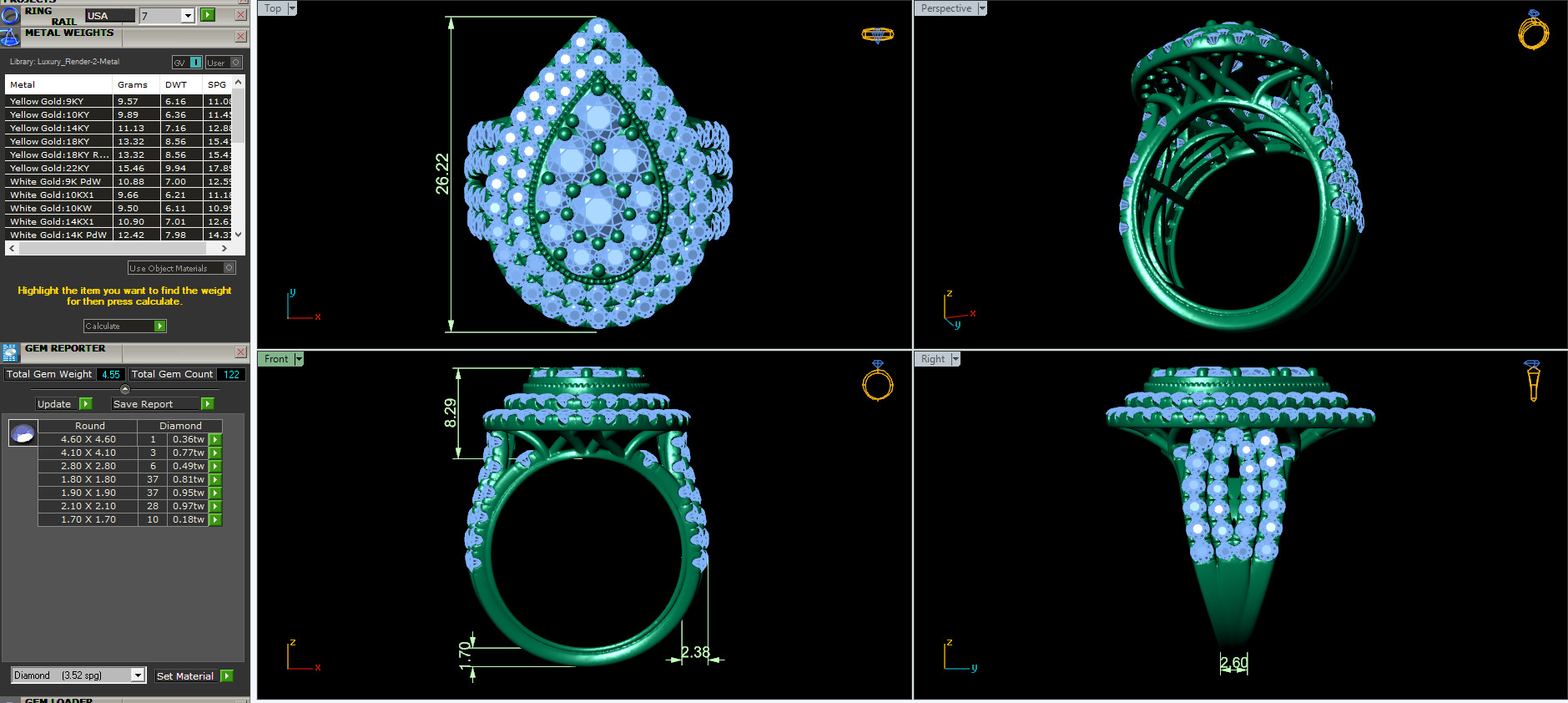Click green arrow next to Save Report
Screen dimensions: 1568x703
point(208,404)
